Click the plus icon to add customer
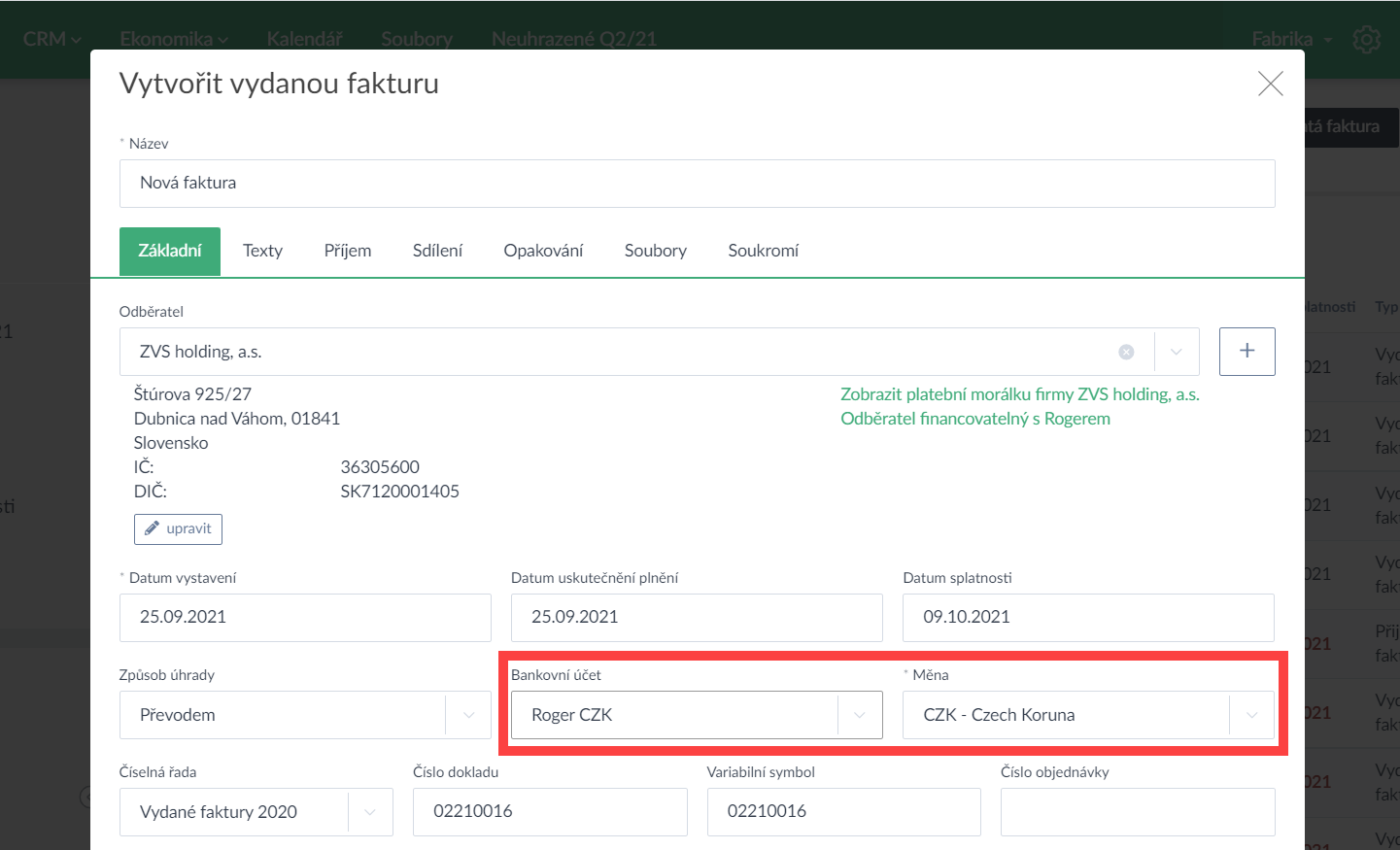Screen dimensions: 1400x850 click(1246, 351)
